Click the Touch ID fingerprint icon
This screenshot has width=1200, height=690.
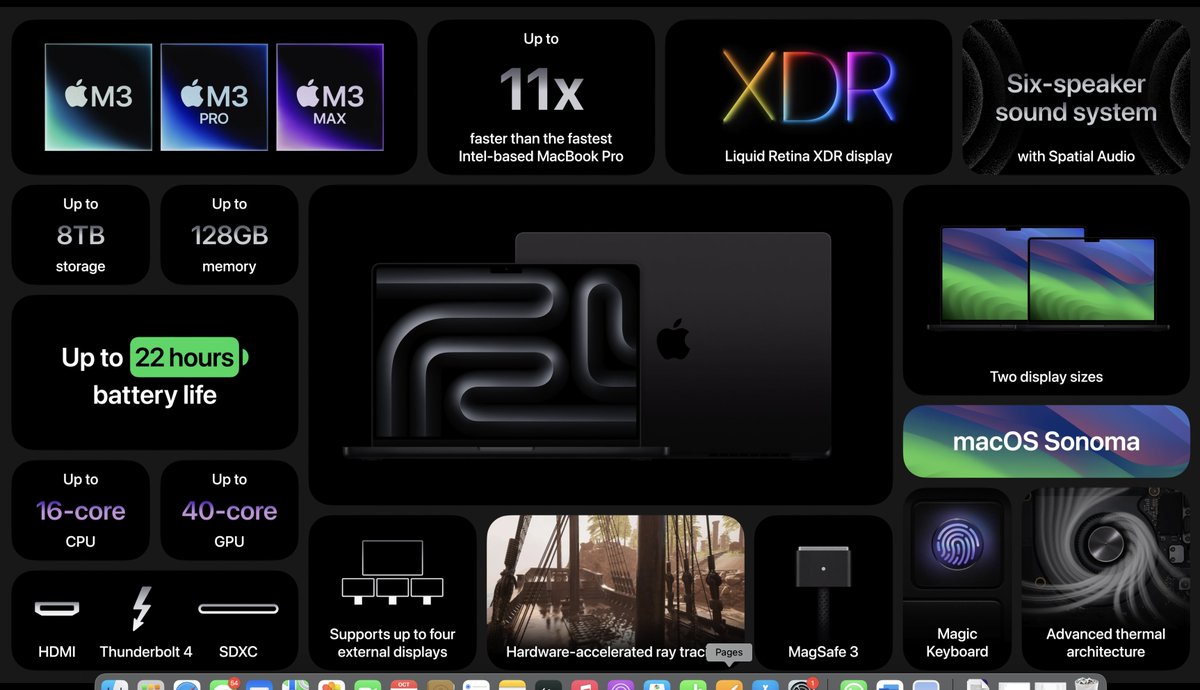pyautogui.click(x=957, y=545)
